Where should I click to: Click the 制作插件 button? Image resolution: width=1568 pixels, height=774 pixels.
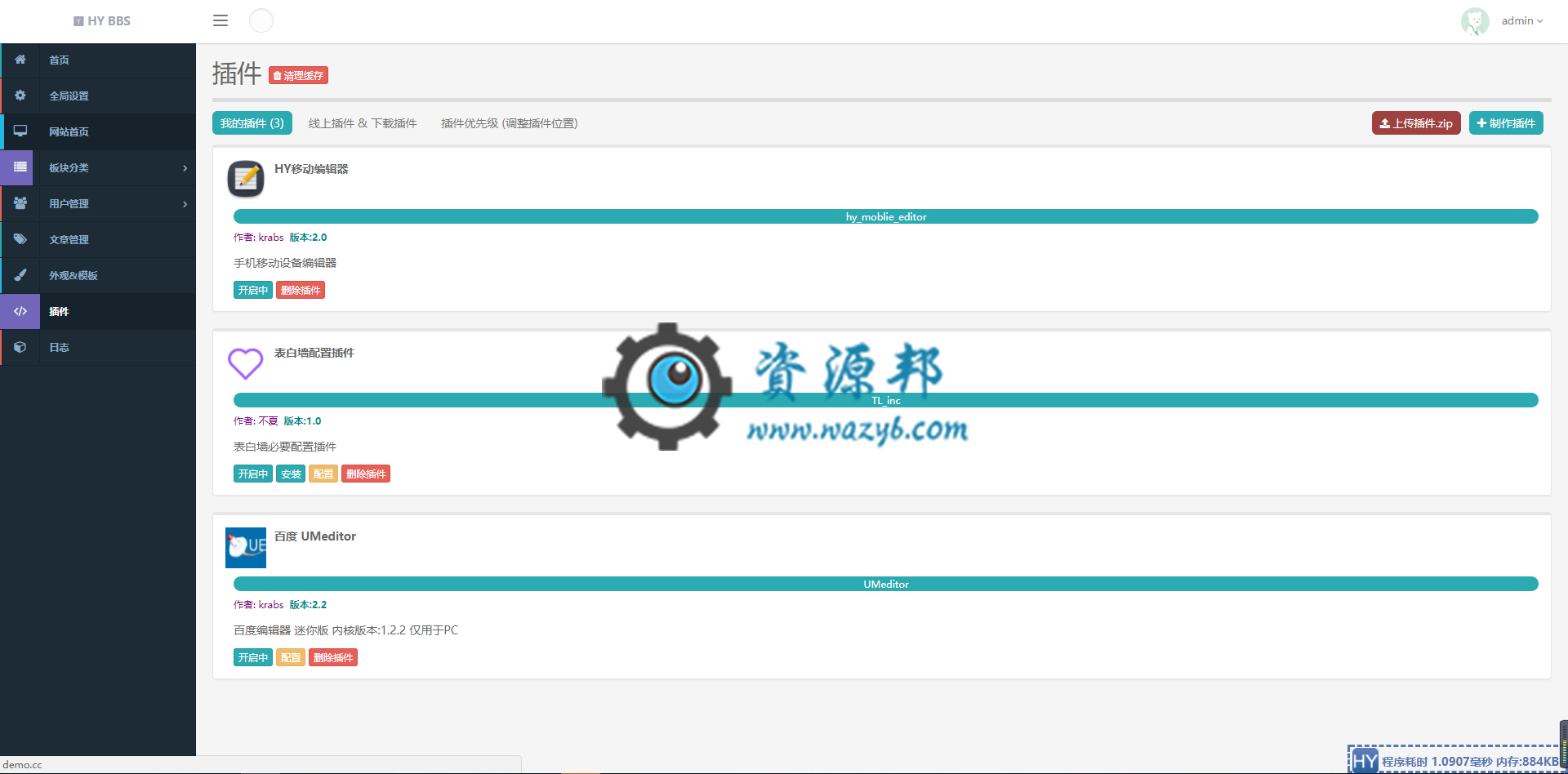point(1506,123)
